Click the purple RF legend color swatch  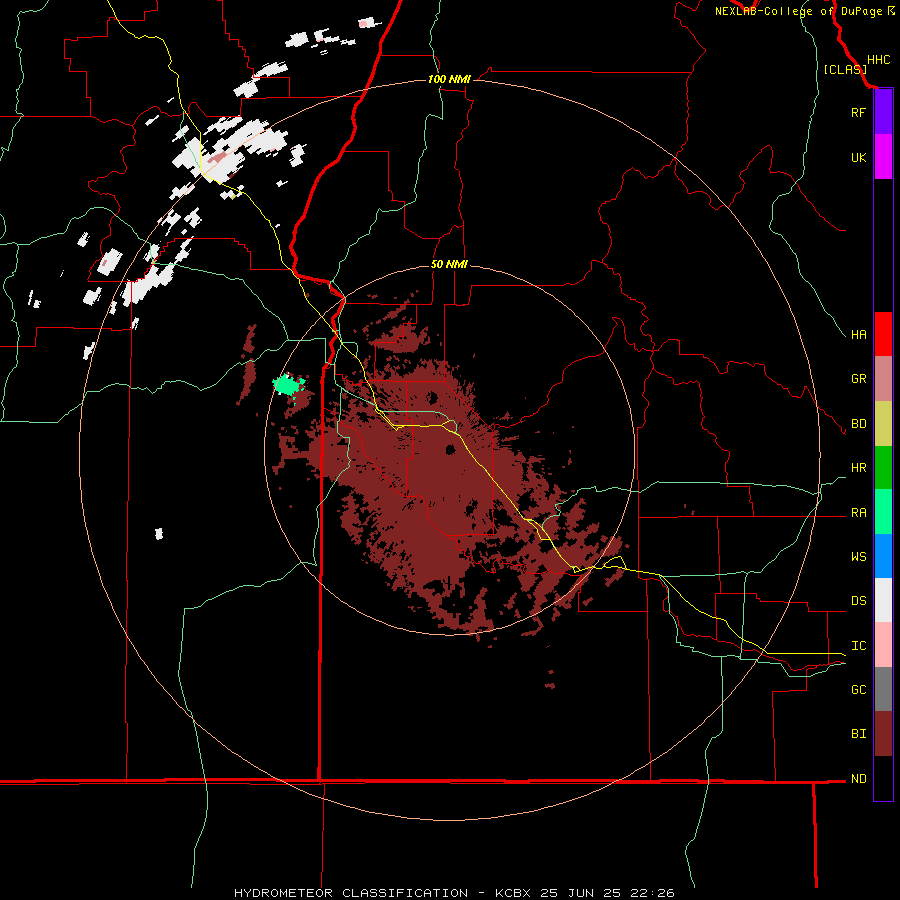pyautogui.click(x=883, y=112)
